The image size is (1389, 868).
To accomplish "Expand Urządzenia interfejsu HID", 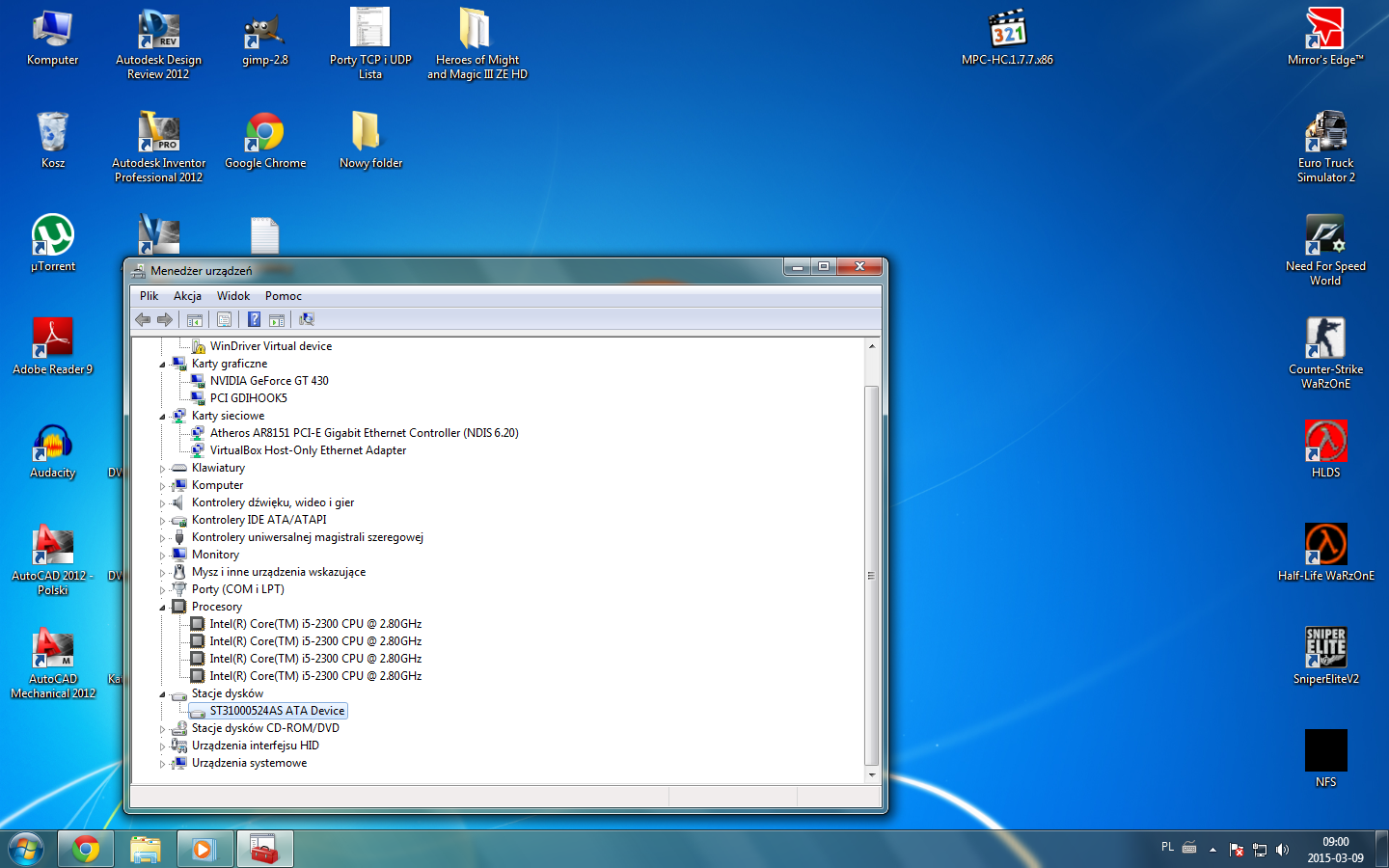I will click(x=162, y=746).
